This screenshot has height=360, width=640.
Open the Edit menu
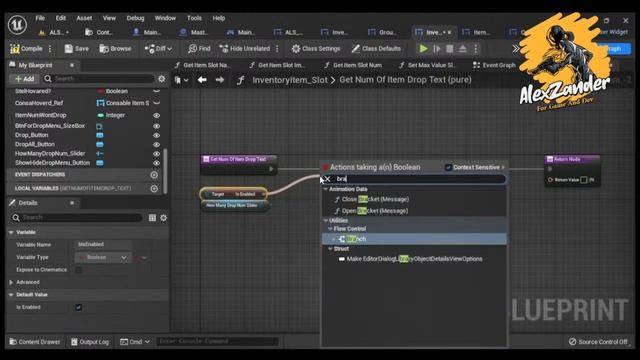point(61,18)
